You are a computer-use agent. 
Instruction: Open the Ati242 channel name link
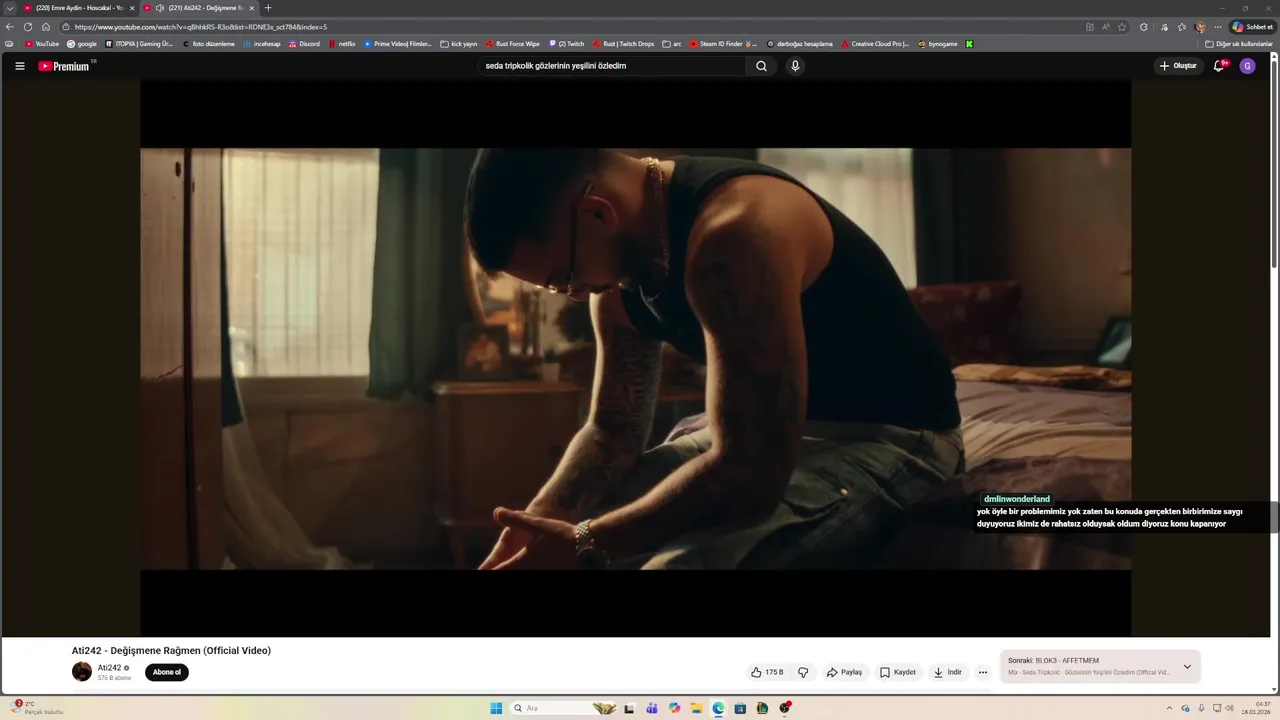110,667
